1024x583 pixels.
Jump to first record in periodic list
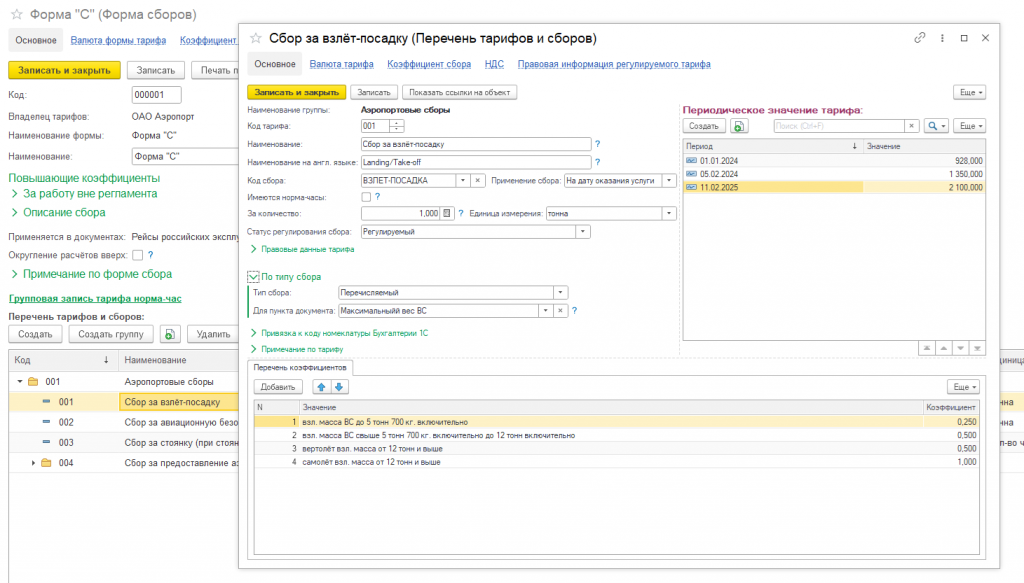tap(926, 348)
